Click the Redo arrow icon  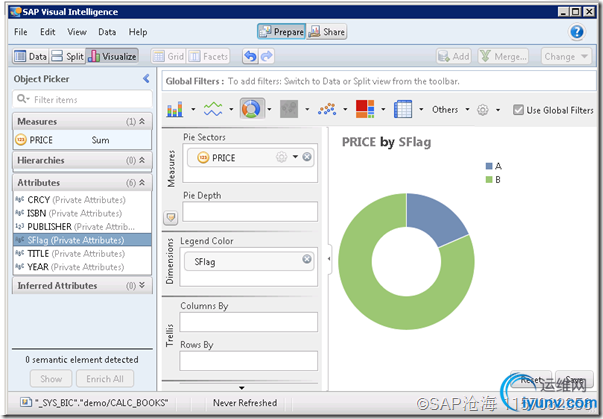[x=267, y=57]
